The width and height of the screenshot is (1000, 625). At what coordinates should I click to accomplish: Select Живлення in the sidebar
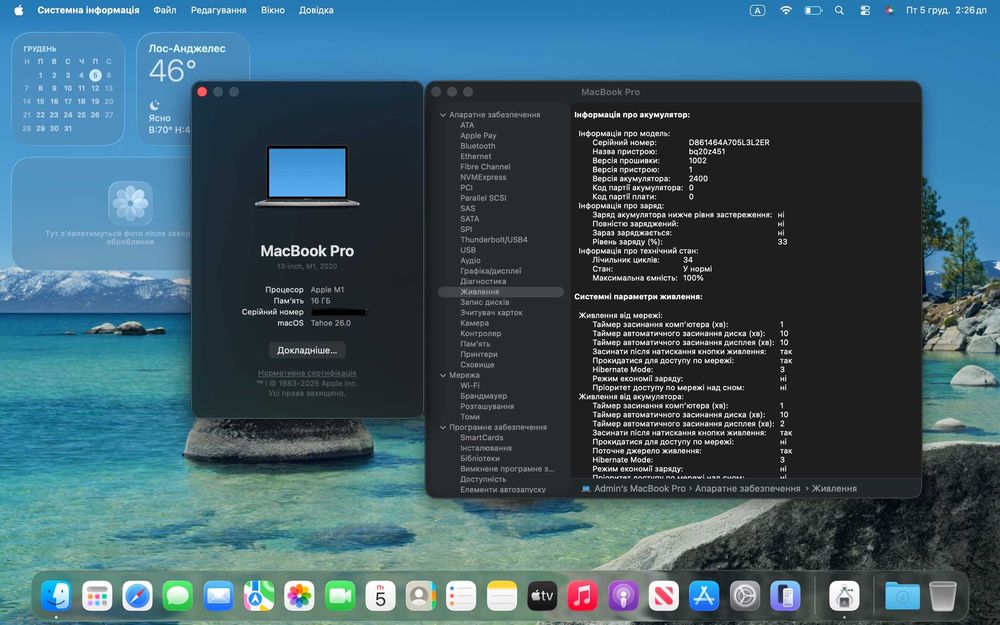[x=501, y=291]
